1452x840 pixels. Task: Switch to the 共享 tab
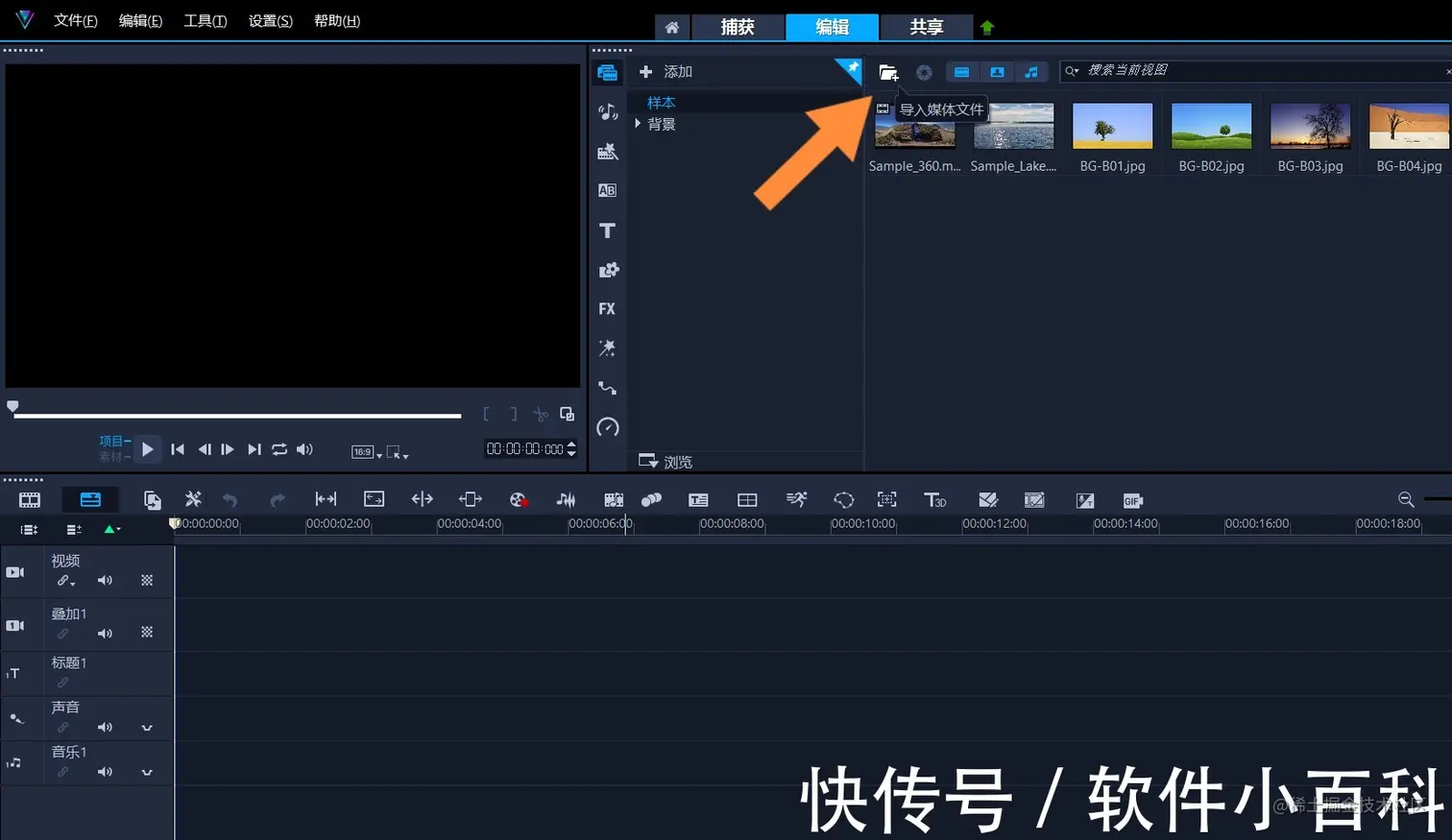(927, 27)
